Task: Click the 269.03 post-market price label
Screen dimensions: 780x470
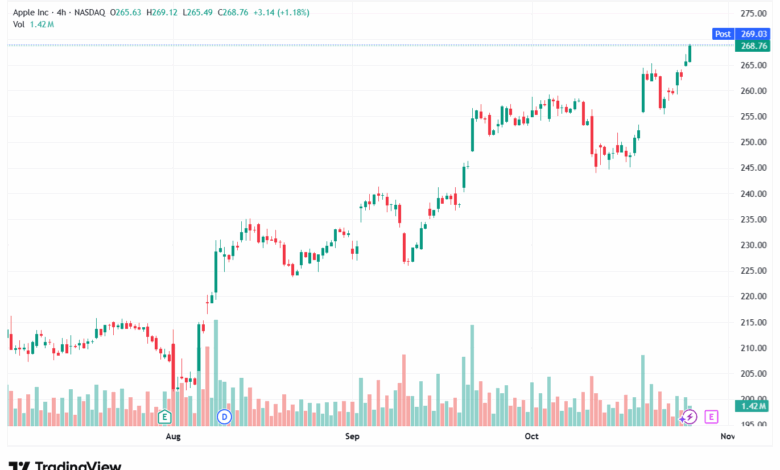Action: pyautogui.click(x=753, y=34)
